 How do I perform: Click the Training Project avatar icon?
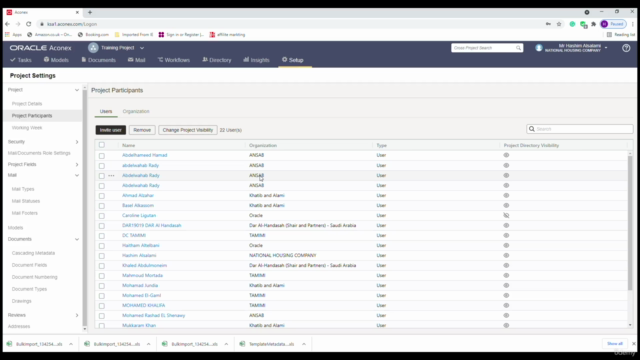93,48
